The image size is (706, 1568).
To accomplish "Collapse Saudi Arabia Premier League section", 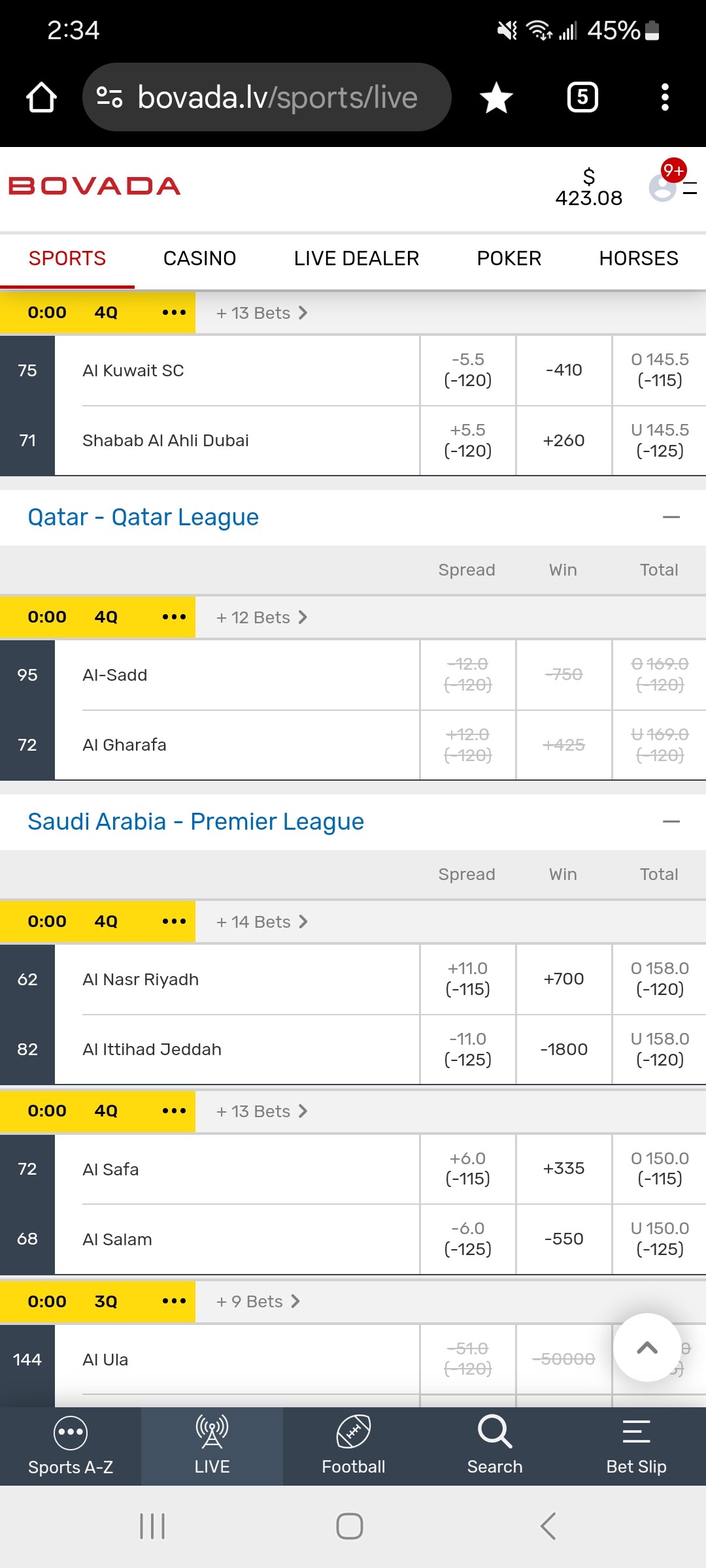I will [x=671, y=822].
